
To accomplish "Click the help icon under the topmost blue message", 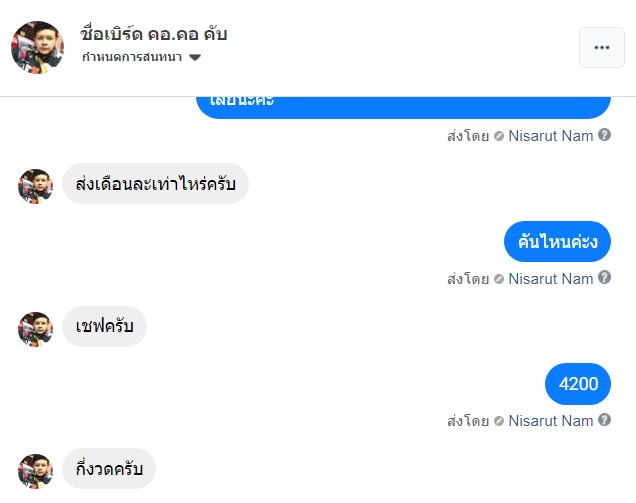I will pos(604,134).
